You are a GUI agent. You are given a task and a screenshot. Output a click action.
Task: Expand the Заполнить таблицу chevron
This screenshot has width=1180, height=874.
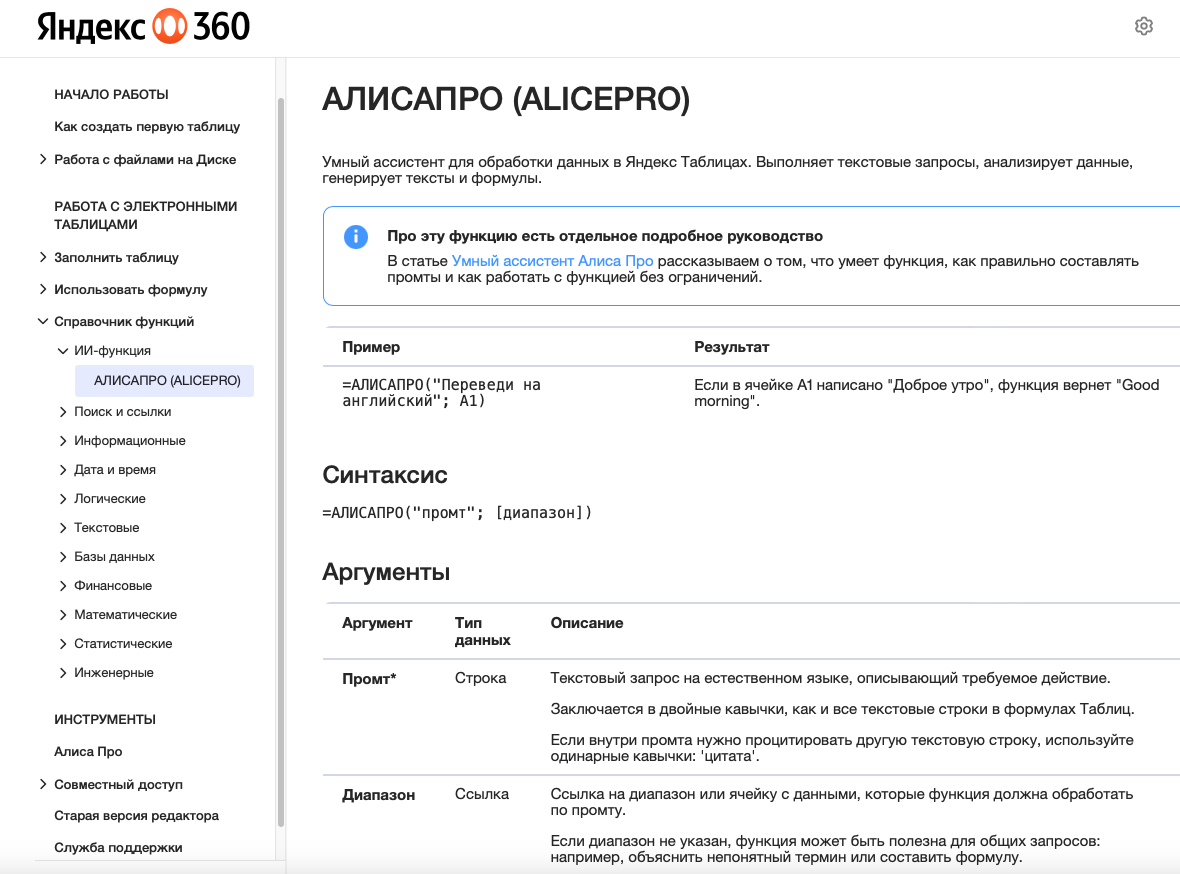point(43,257)
